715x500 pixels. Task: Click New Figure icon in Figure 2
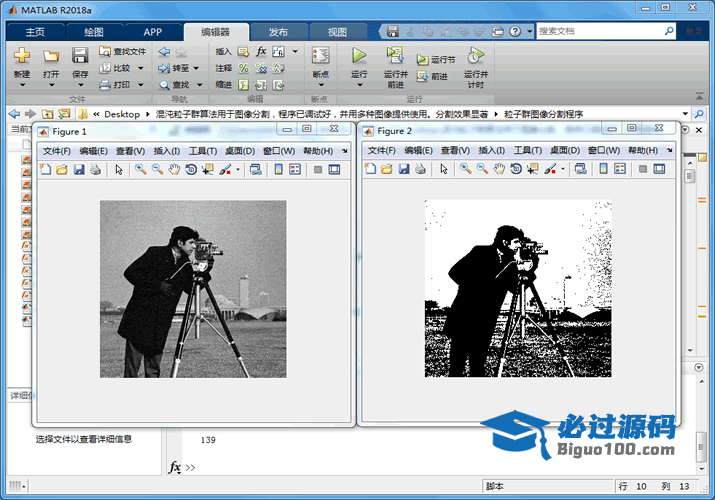click(370, 169)
